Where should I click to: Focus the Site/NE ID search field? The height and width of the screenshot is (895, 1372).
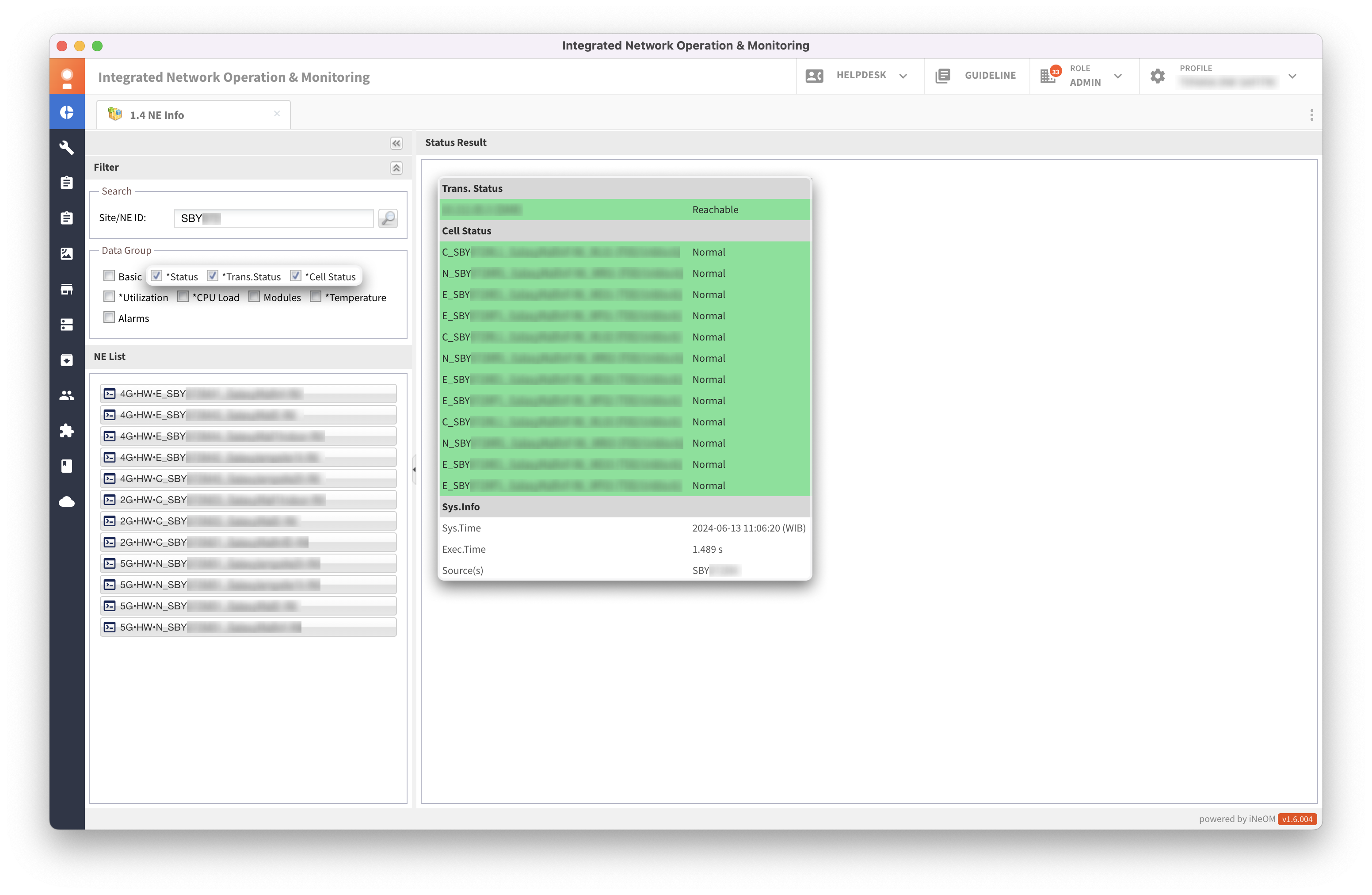tap(274, 218)
